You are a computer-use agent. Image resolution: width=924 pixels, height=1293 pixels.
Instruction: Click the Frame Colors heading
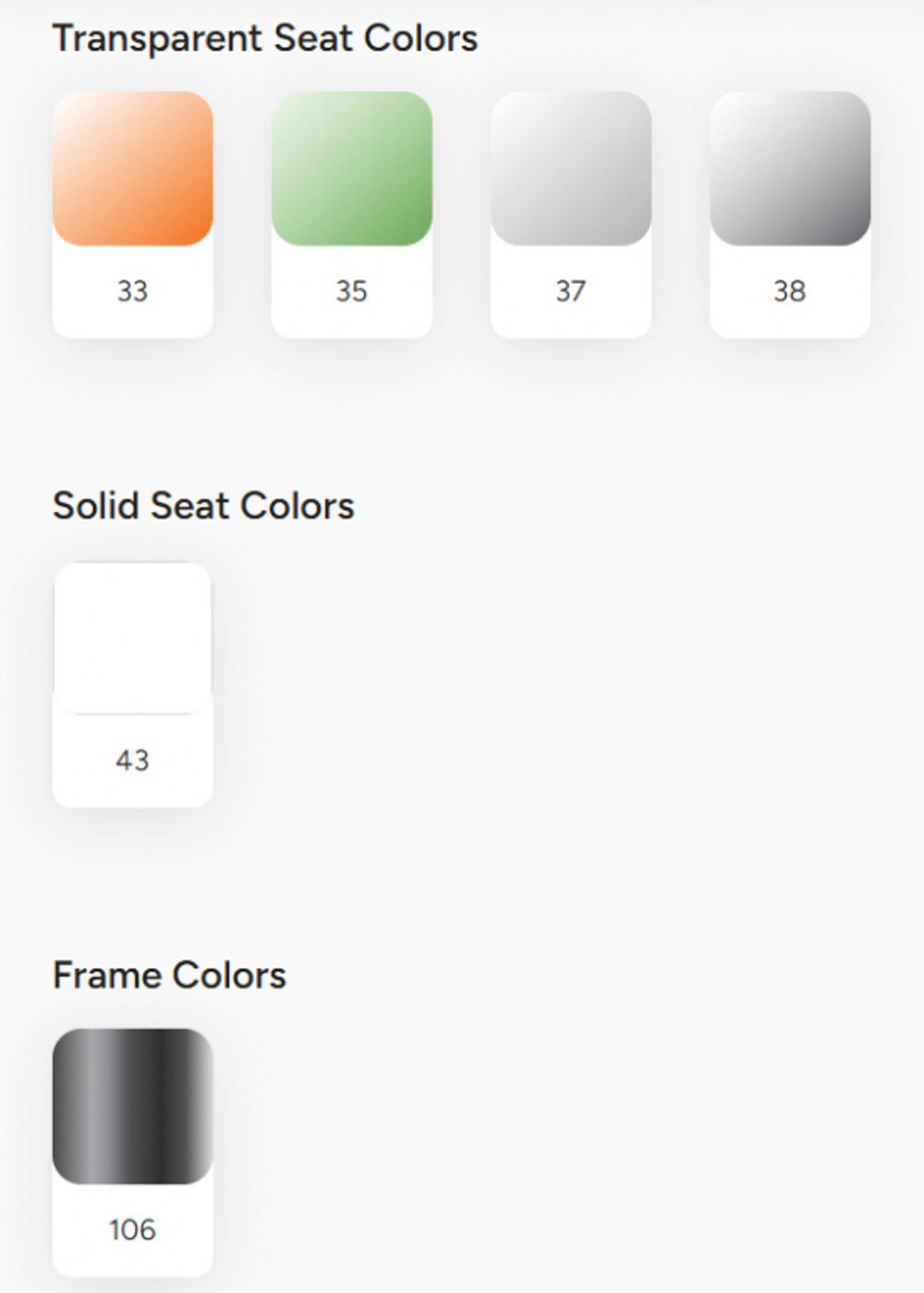pyautogui.click(x=169, y=975)
